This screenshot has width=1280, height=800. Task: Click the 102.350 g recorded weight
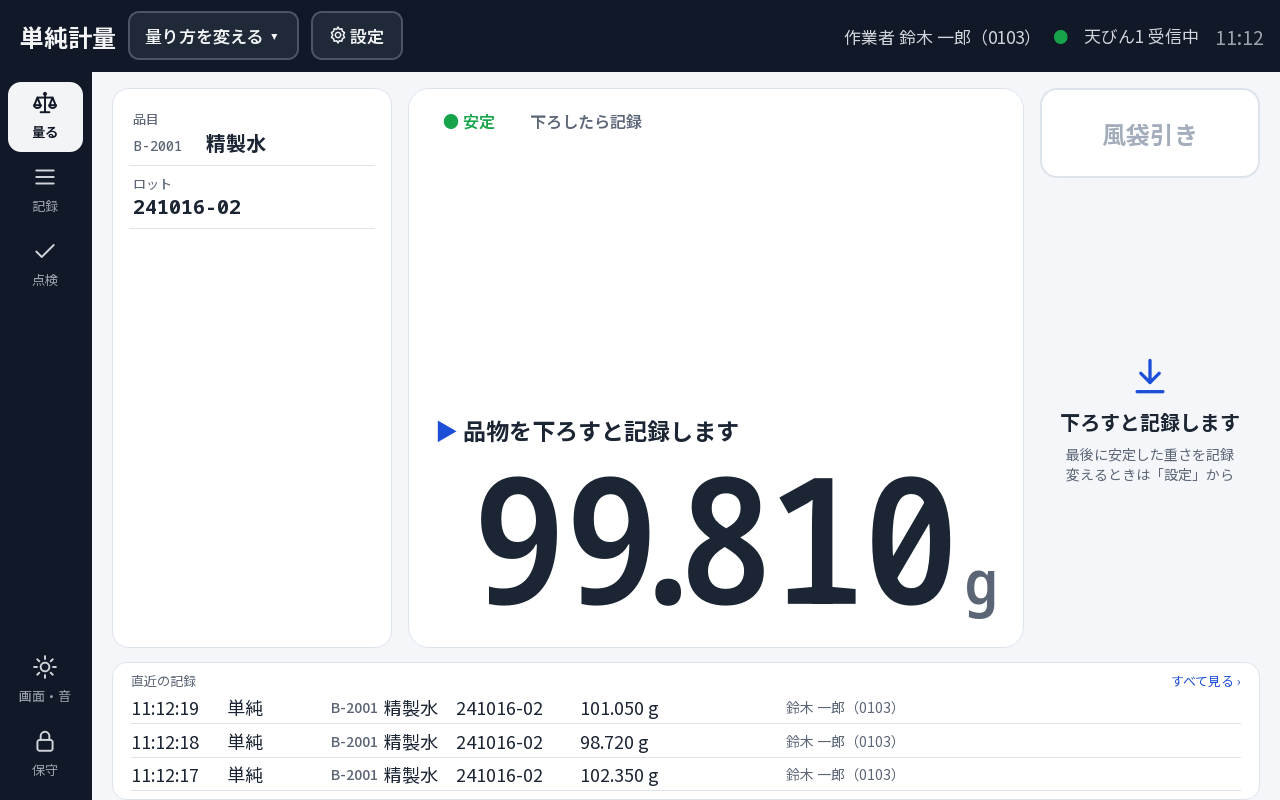click(619, 775)
